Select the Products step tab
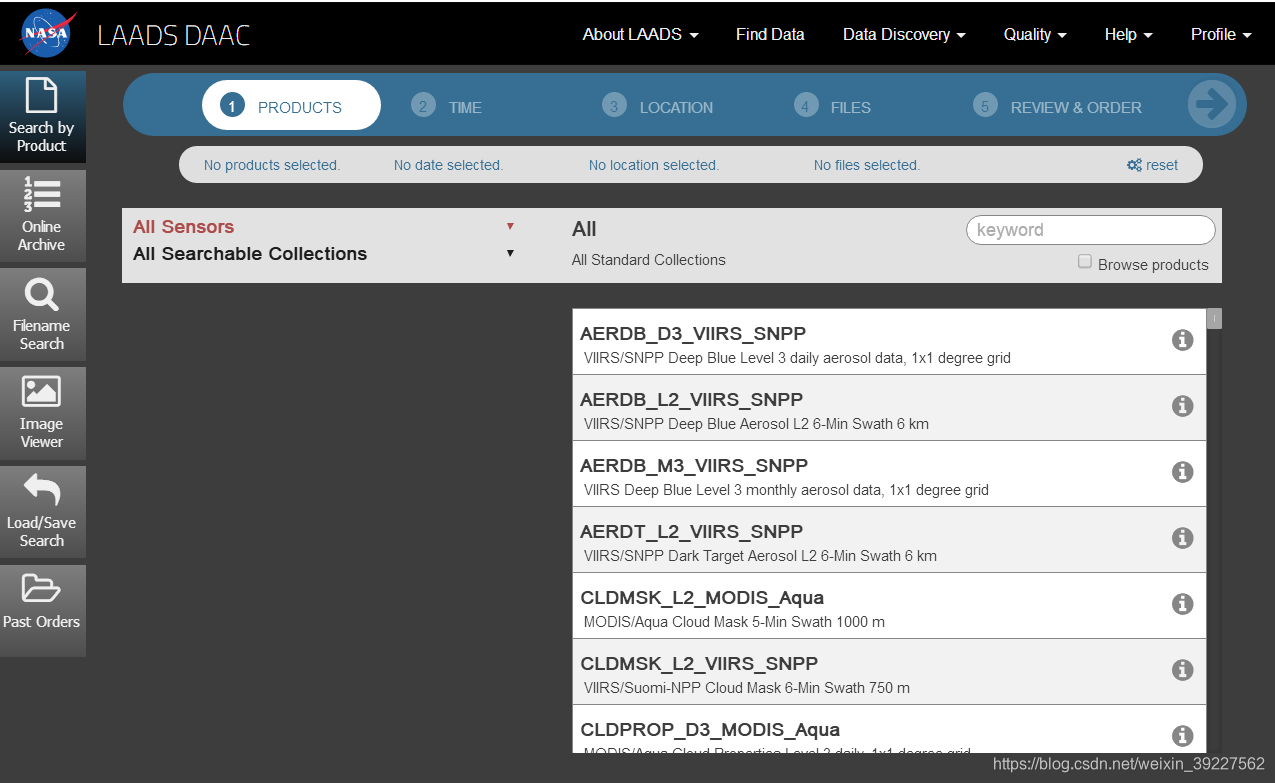The height and width of the screenshot is (783, 1275). pyautogui.click(x=291, y=106)
